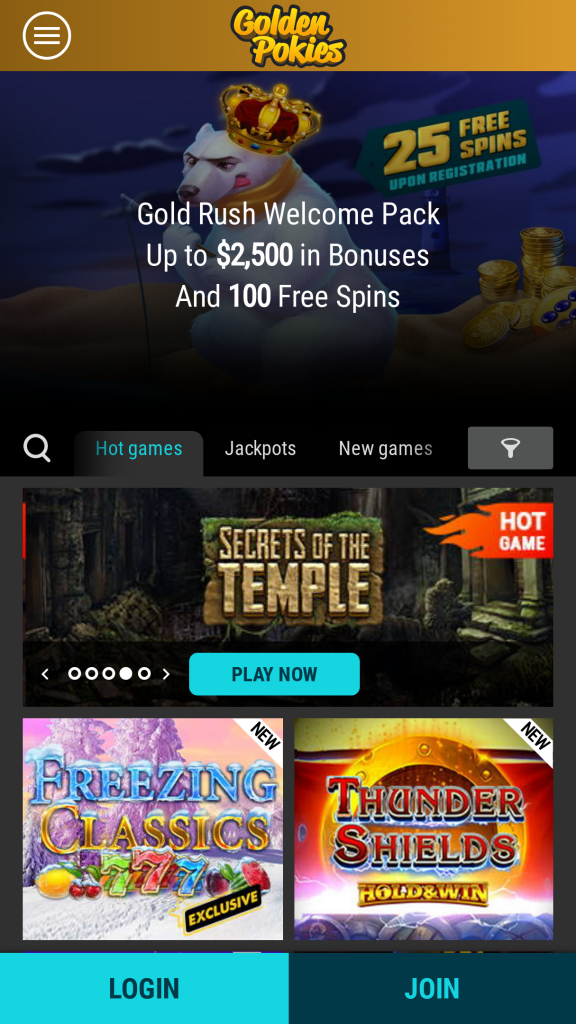
Task: Open the Freezing Classics game thumbnail
Action: tap(153, 829)
